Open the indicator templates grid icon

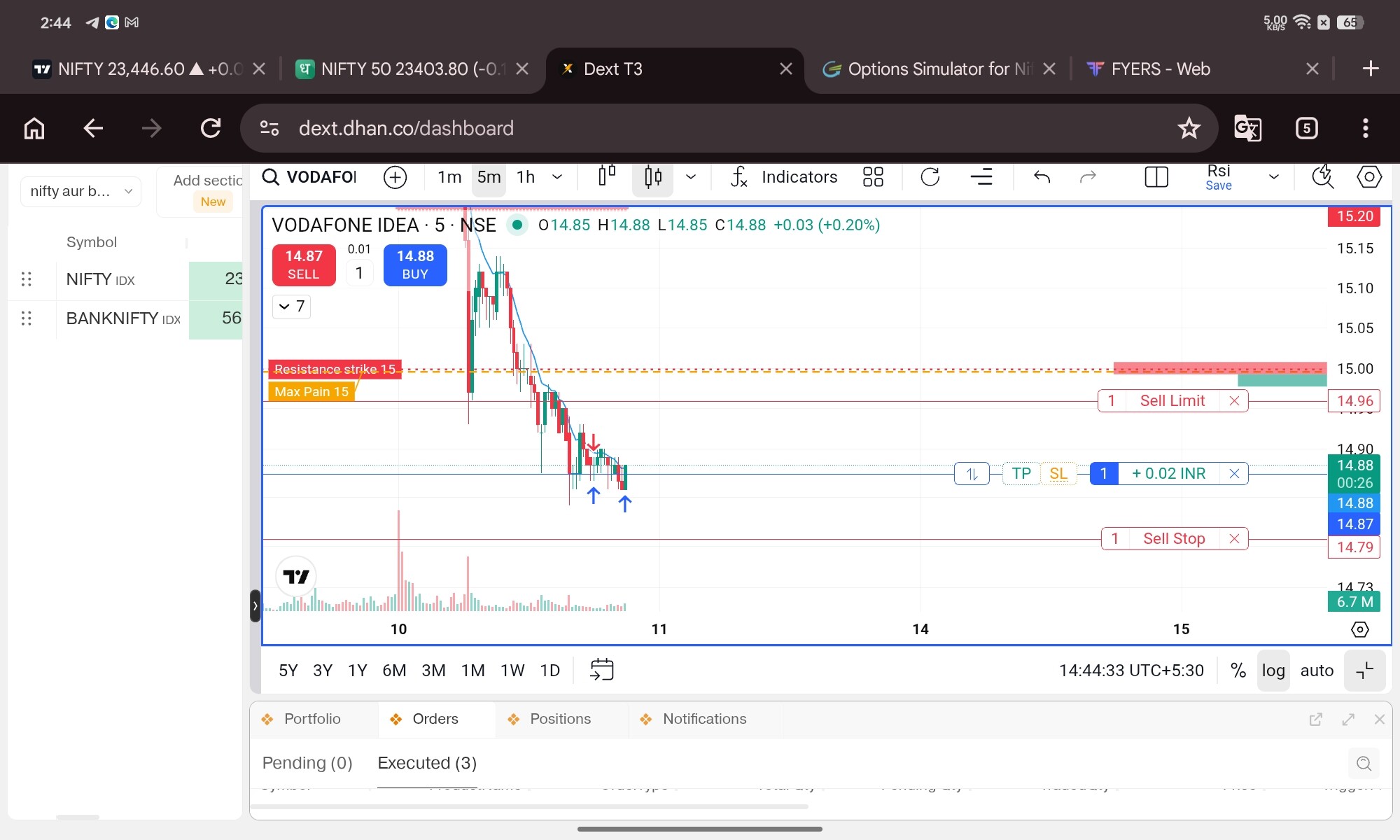pyautogui.click(x=873, y=177)
